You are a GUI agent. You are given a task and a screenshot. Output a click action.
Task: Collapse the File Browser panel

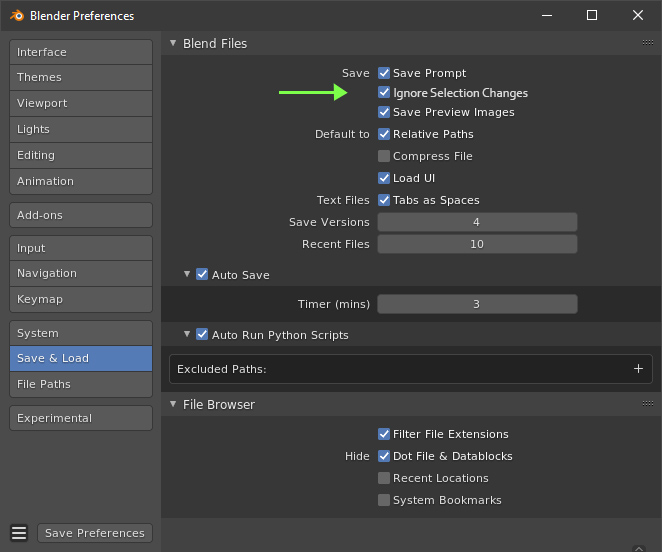pos(173,404)
